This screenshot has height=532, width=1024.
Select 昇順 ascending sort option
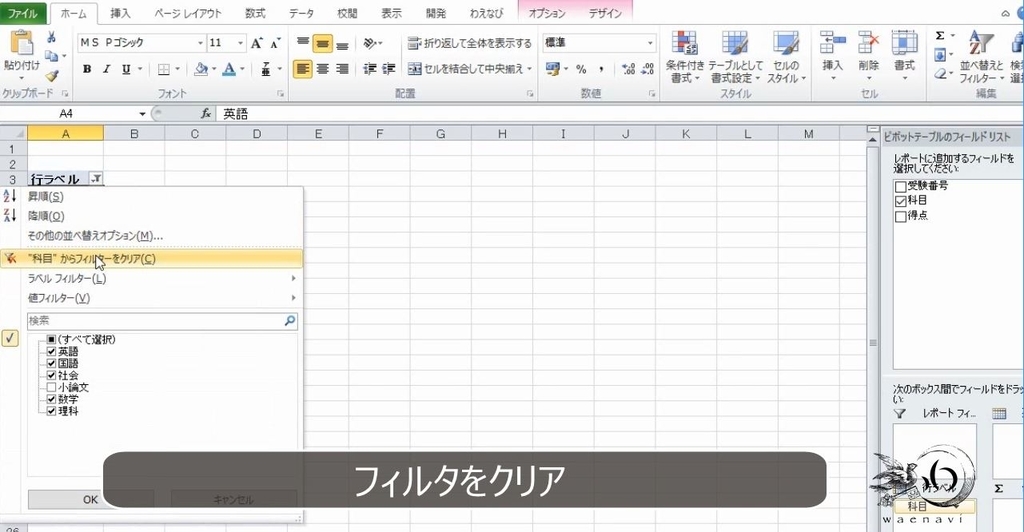pos(152,196)
